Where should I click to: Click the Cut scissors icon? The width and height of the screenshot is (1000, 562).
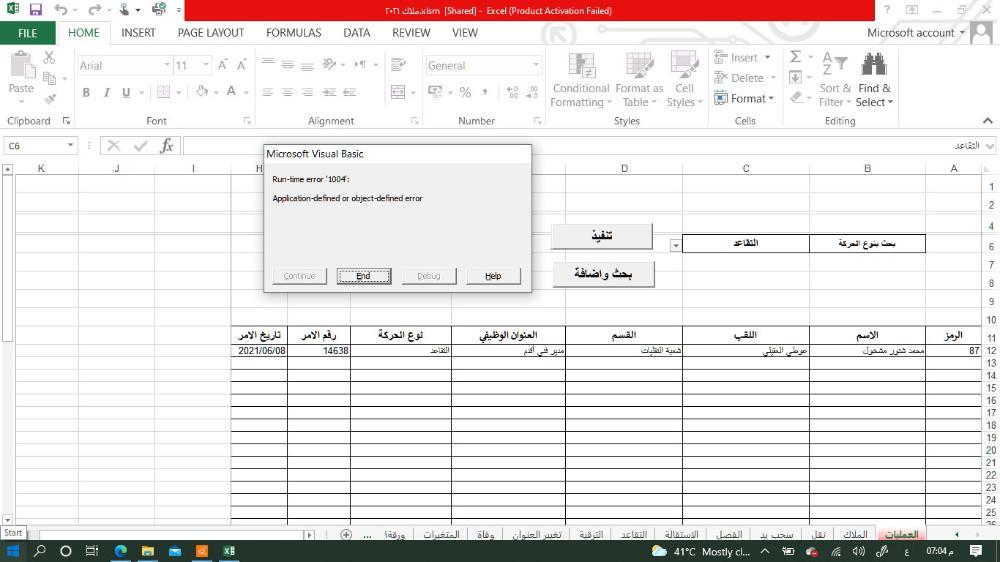(49, 57)
